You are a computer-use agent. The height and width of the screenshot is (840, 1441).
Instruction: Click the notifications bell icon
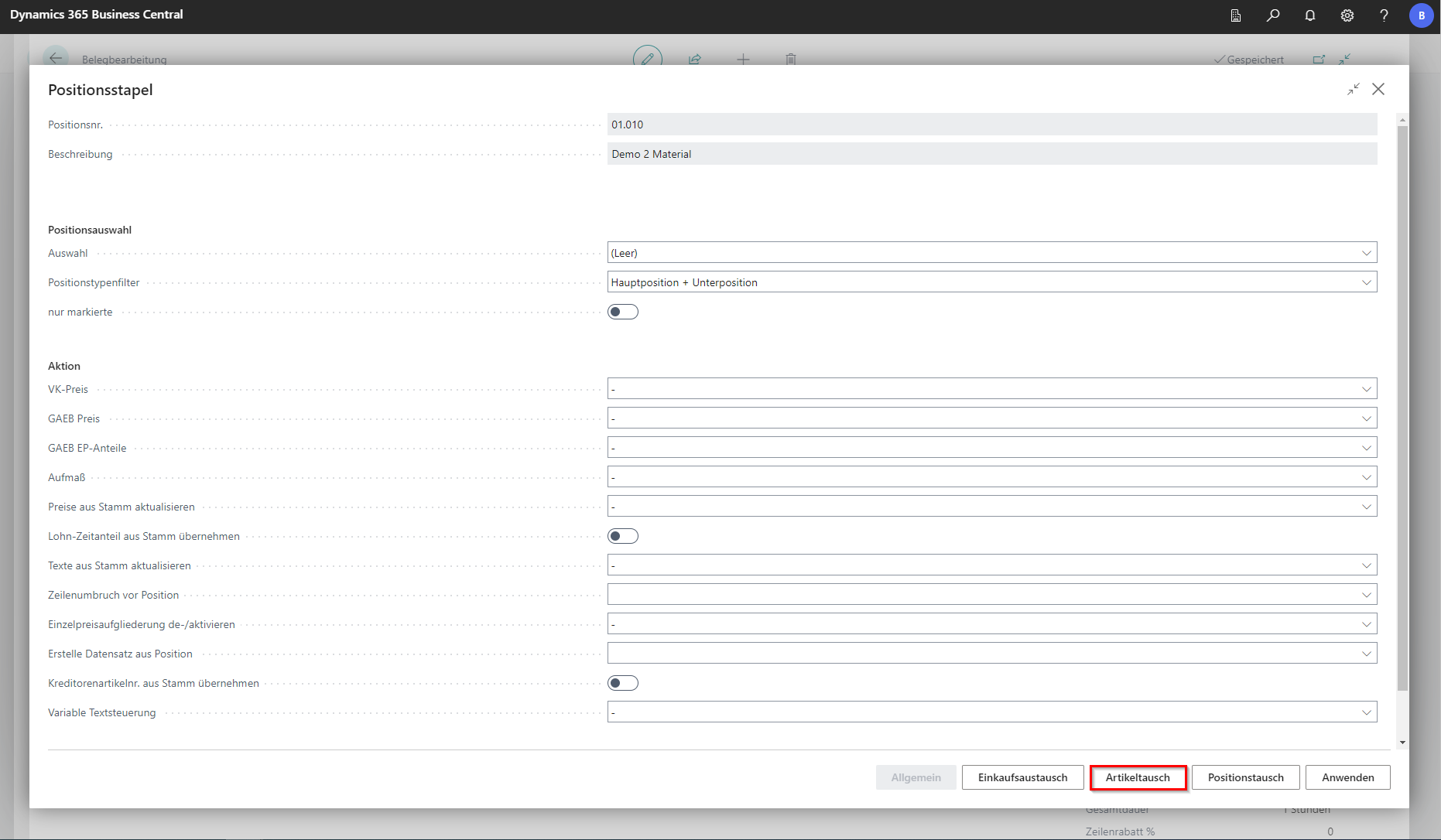pyautogui.click(x=1310, y=15)
